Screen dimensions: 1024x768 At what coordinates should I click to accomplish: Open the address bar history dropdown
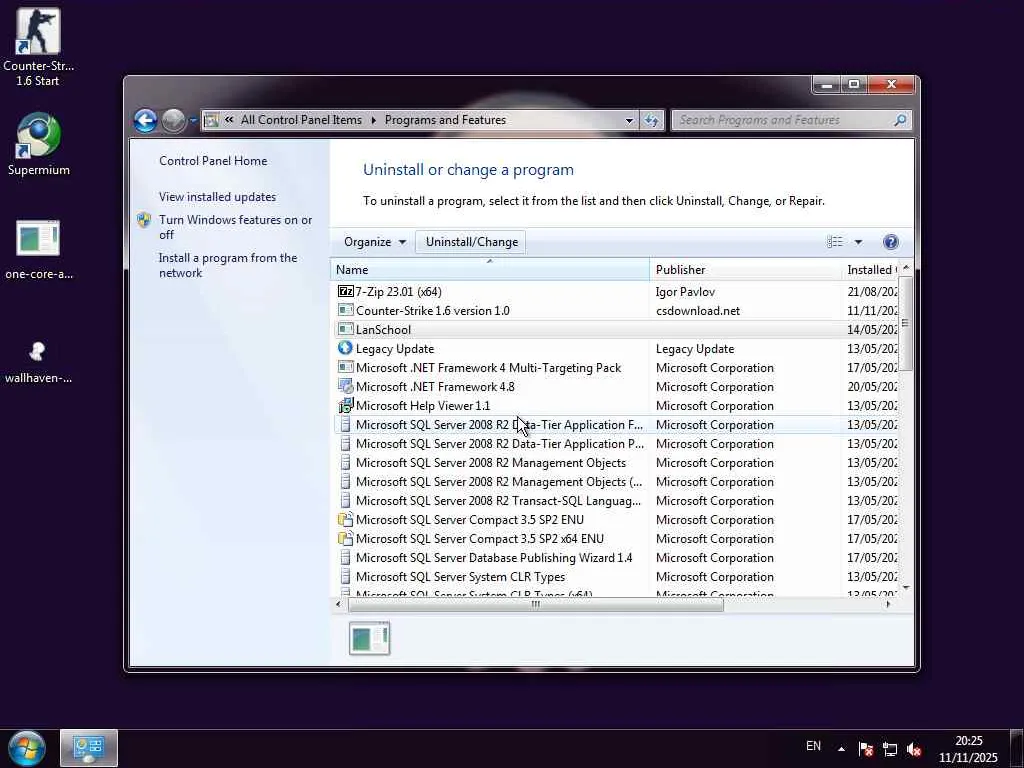click(x=629, y=120)
